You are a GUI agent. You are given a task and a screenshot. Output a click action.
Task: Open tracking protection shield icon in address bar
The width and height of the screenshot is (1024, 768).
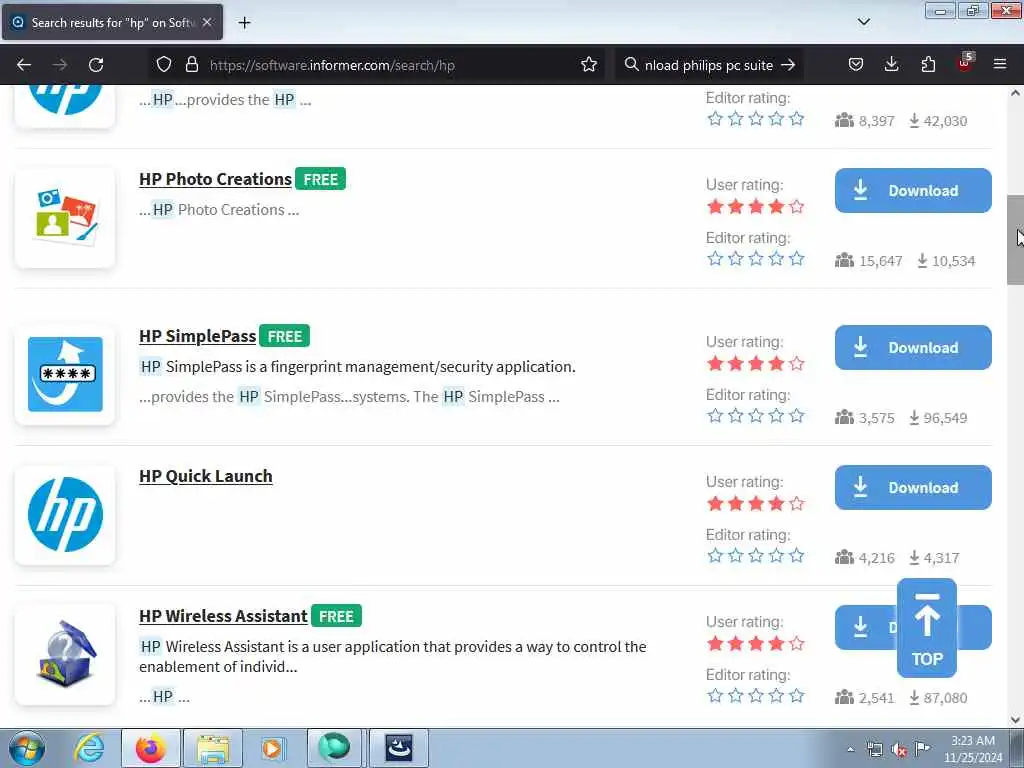(x=164, y=65)
